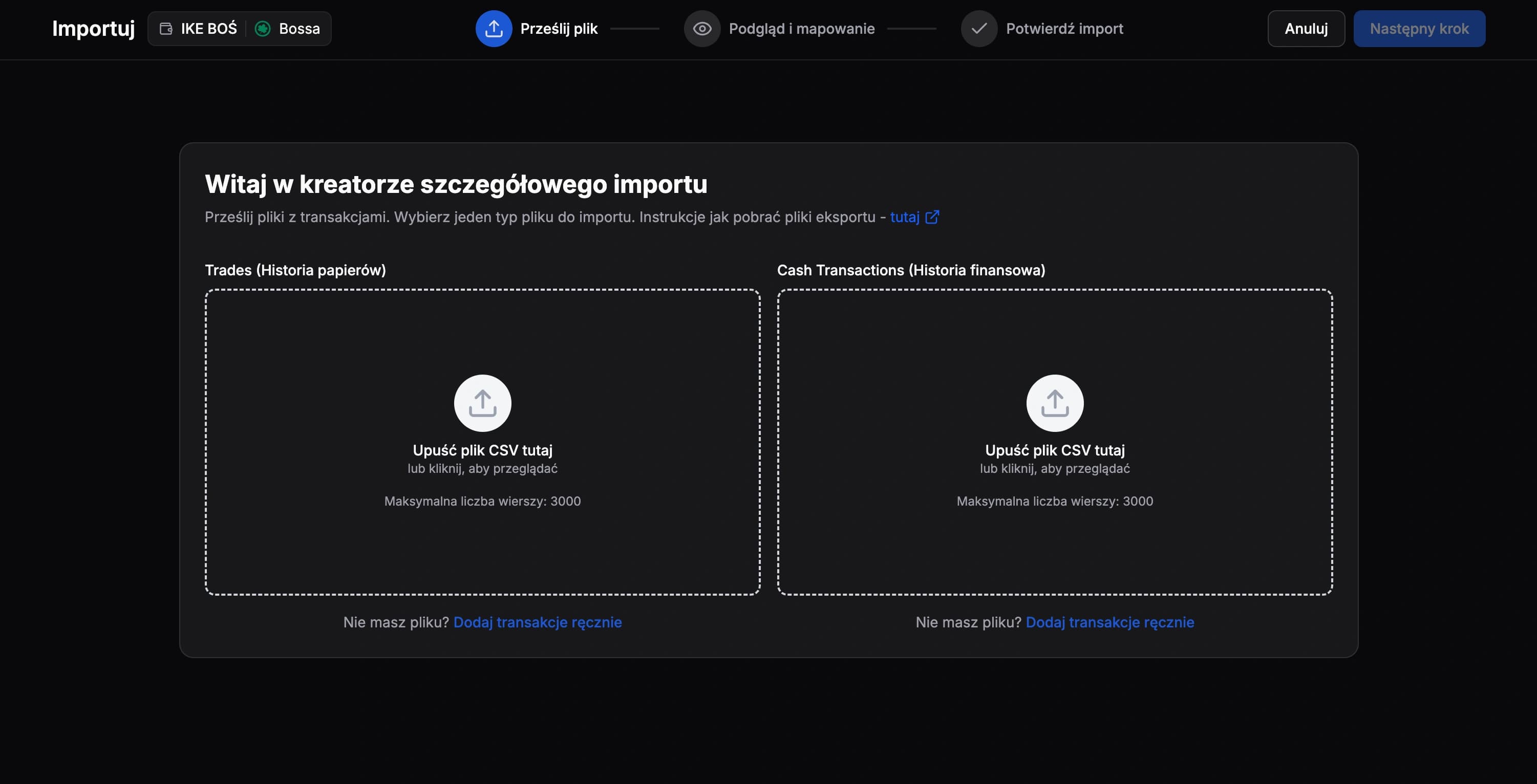Screen dimensions: 1537x784
Task: Click the Anuluj button
Action: (1306, 28)
